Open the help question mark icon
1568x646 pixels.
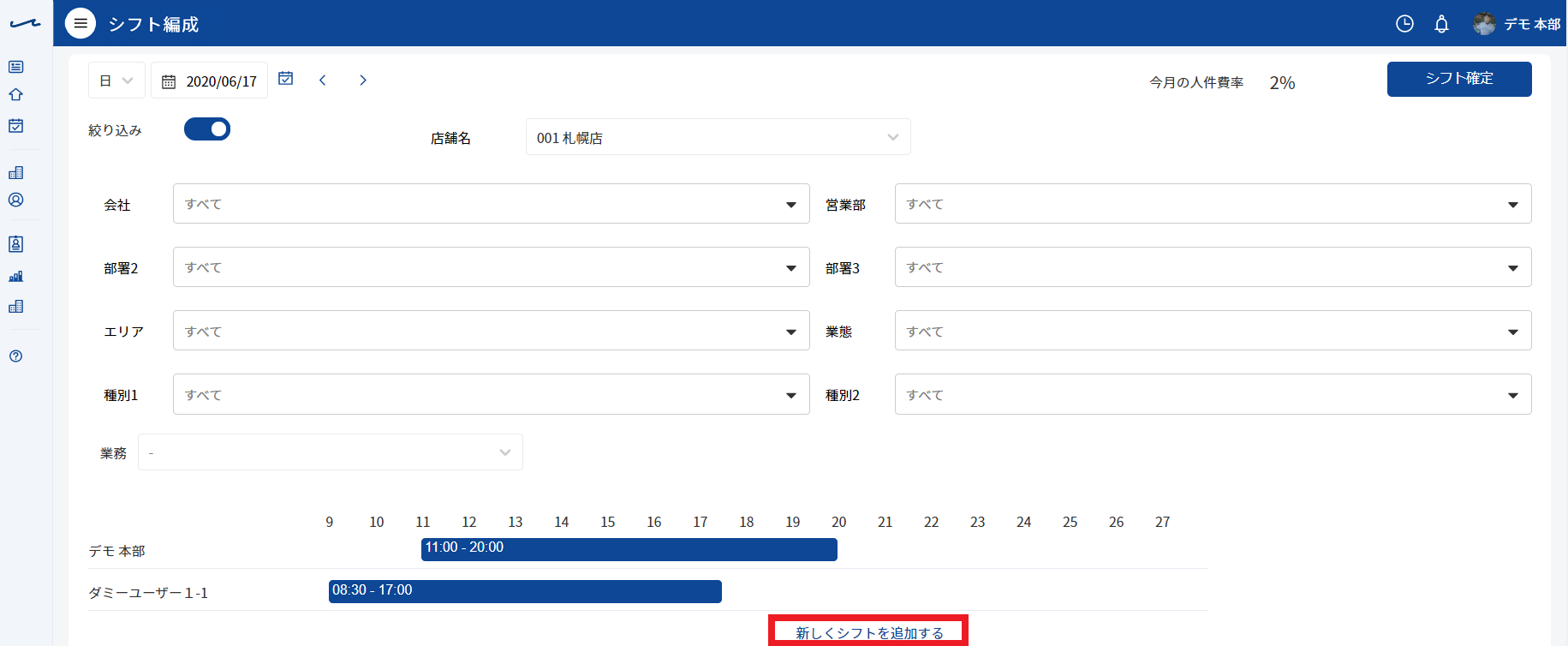pos(15,356)
